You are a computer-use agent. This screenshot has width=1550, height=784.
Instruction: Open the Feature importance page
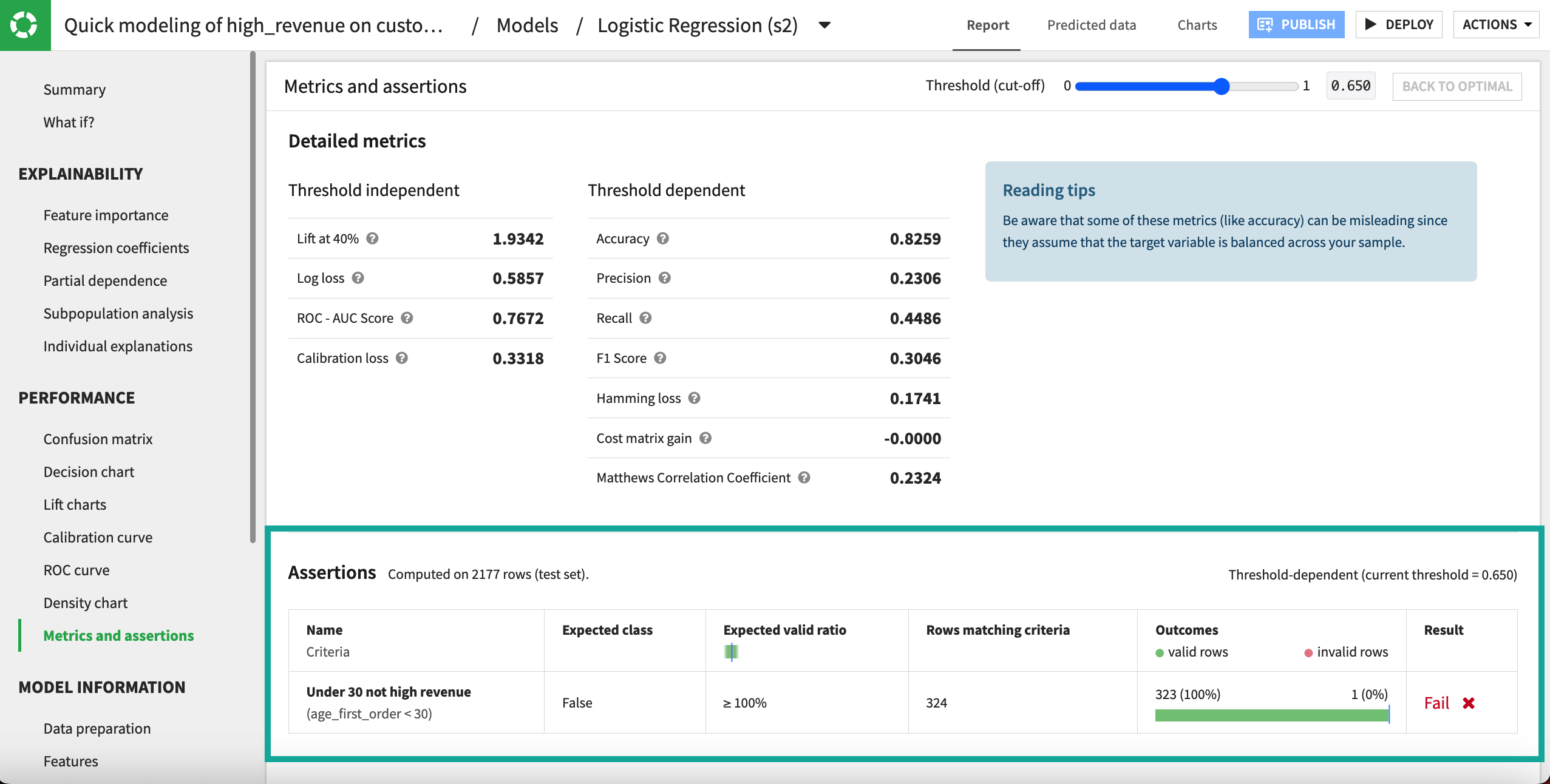tap(106, 215)
